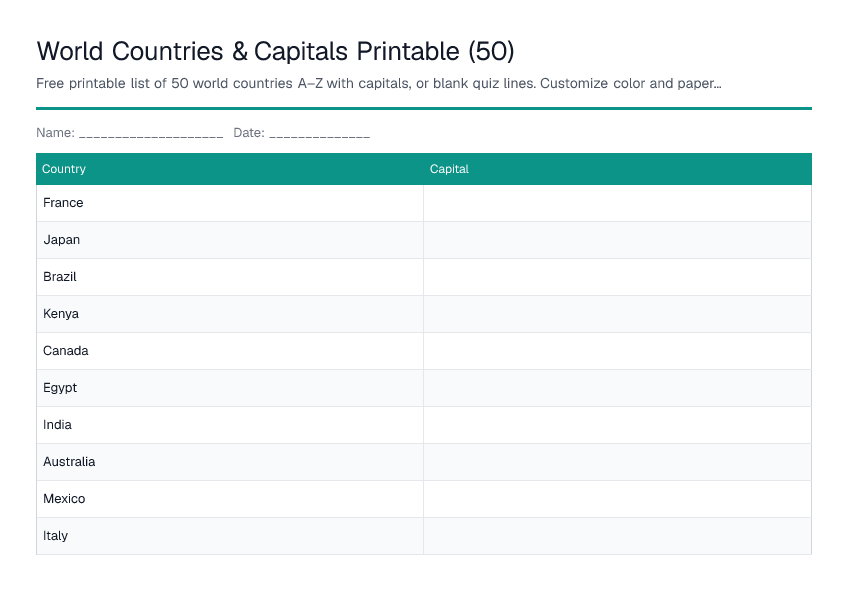Click the blank capital cell for Kenya
The height and width of the screenshot is (600, 848).
pyautogui.click(x=618, y=314)
